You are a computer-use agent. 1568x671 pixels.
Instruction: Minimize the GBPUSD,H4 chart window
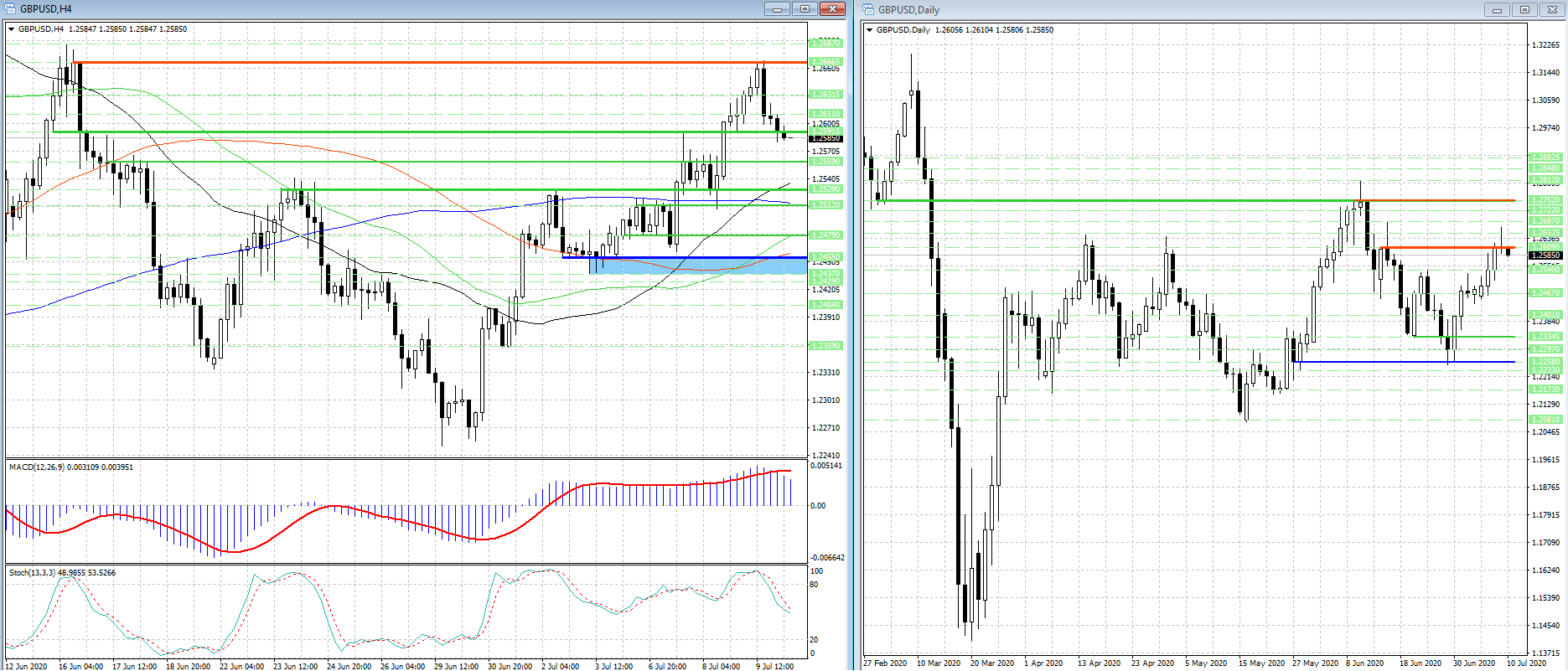pyautogui.click(x=777, y=9)
